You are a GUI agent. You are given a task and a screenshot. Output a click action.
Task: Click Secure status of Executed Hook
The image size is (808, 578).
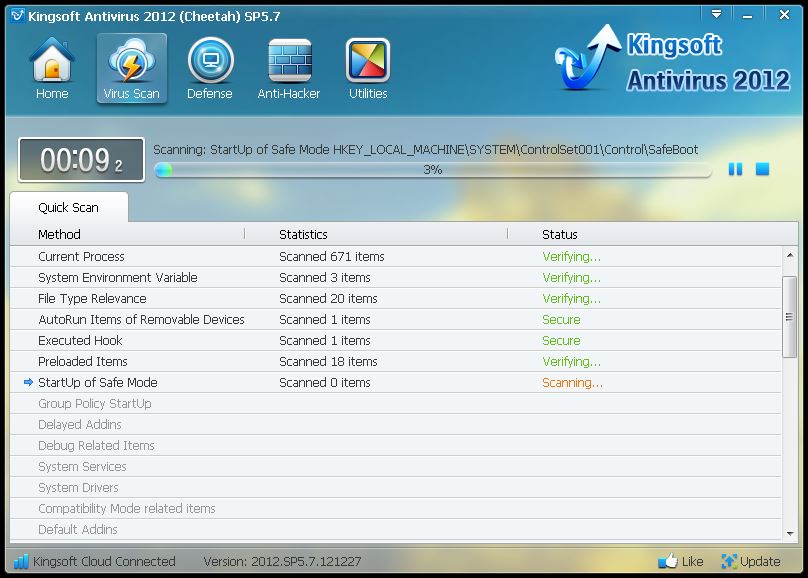point(561,341)
